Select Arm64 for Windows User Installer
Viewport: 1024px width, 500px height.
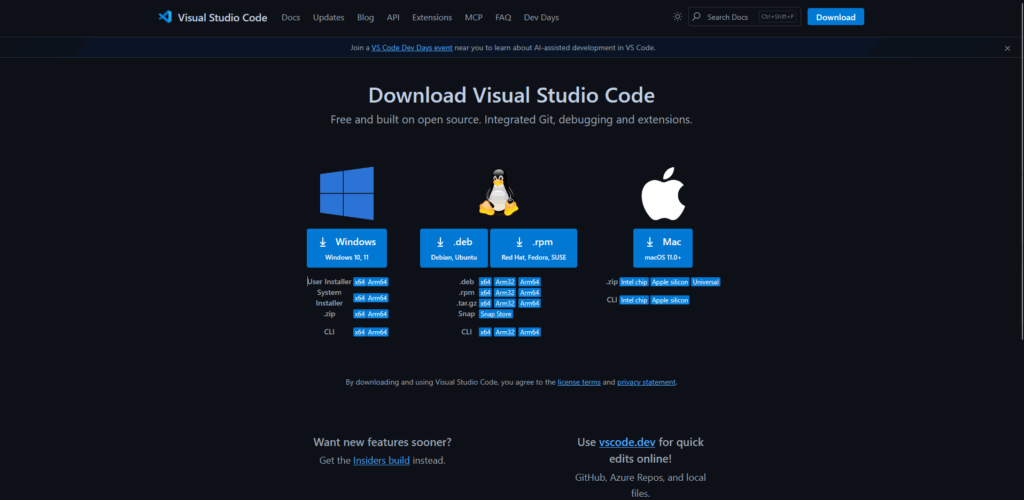(x=377, y=282)
